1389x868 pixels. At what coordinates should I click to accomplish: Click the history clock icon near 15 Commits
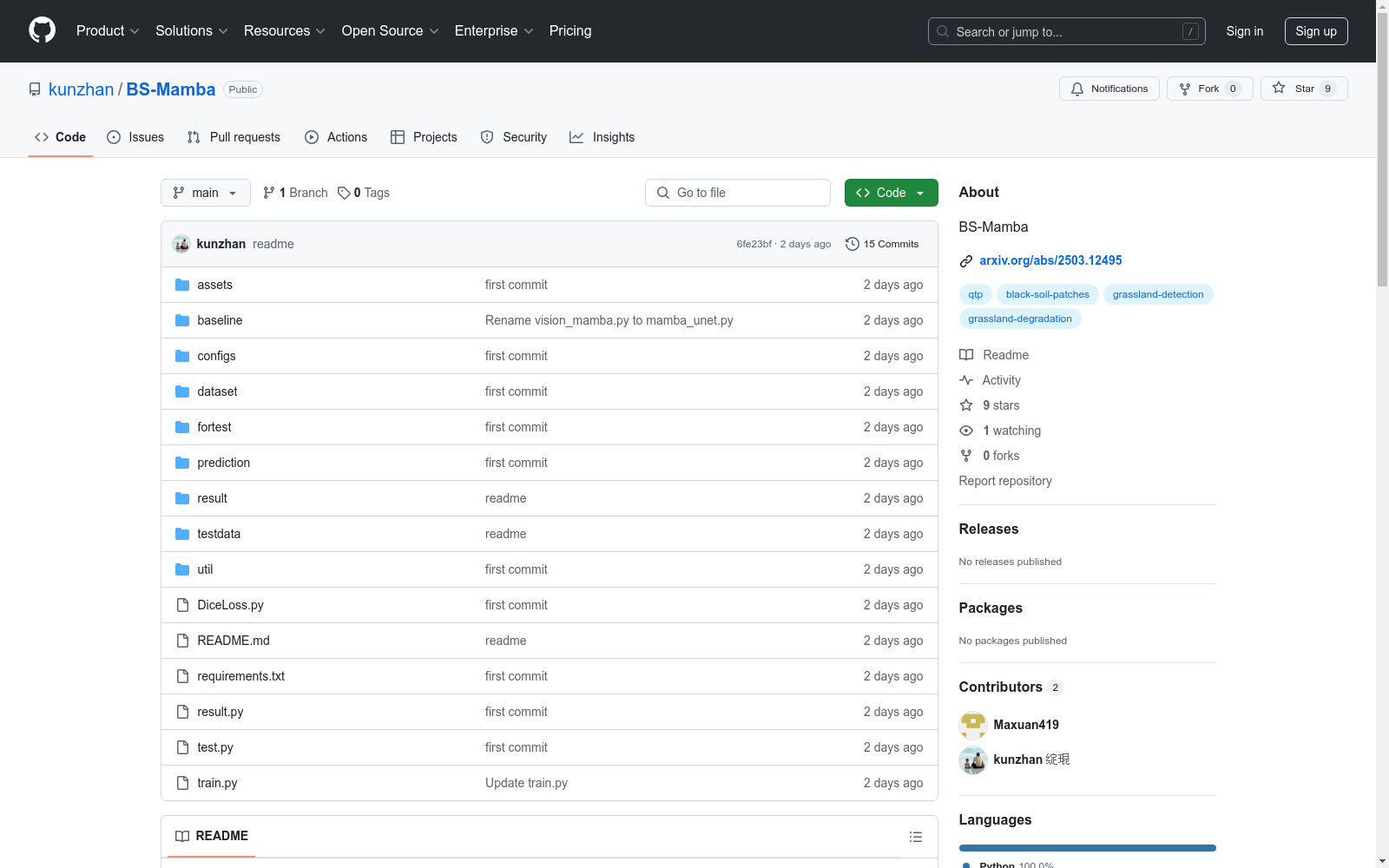pyautogui.click(x=852, y=244)
